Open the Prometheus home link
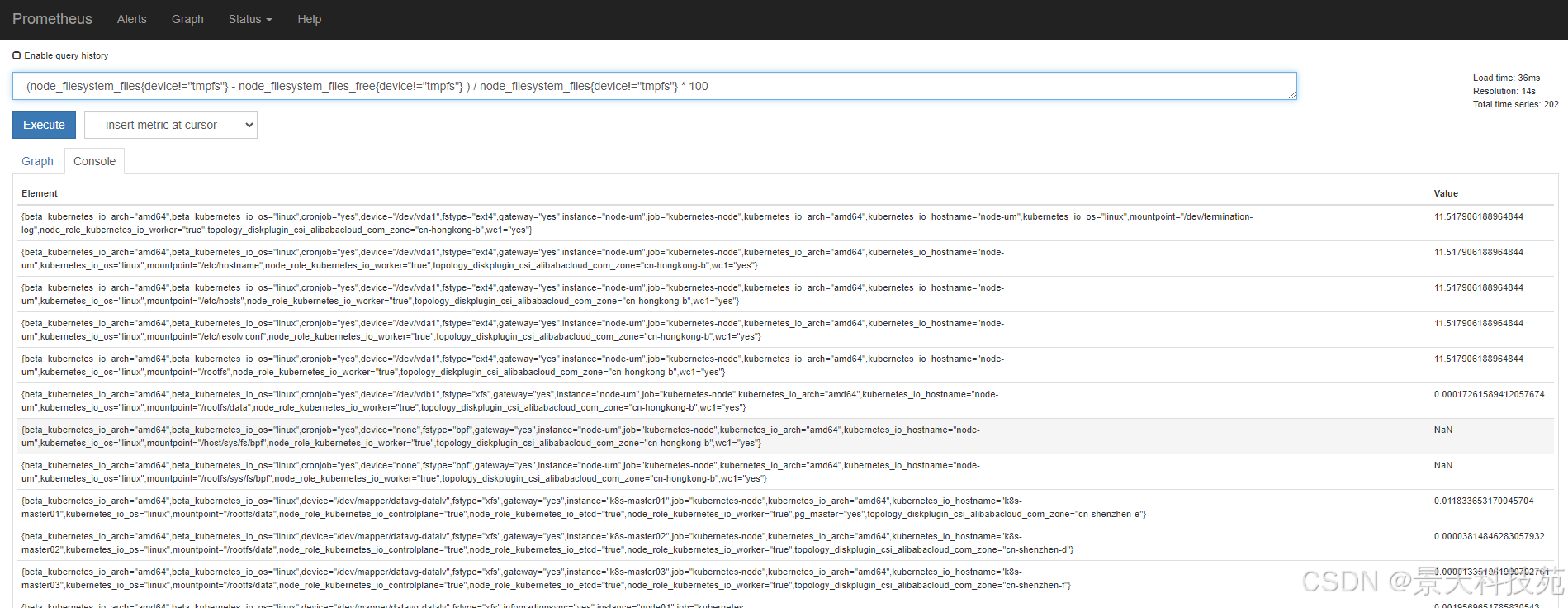Screen dimensions: 1568x608 tap(52, 19)
